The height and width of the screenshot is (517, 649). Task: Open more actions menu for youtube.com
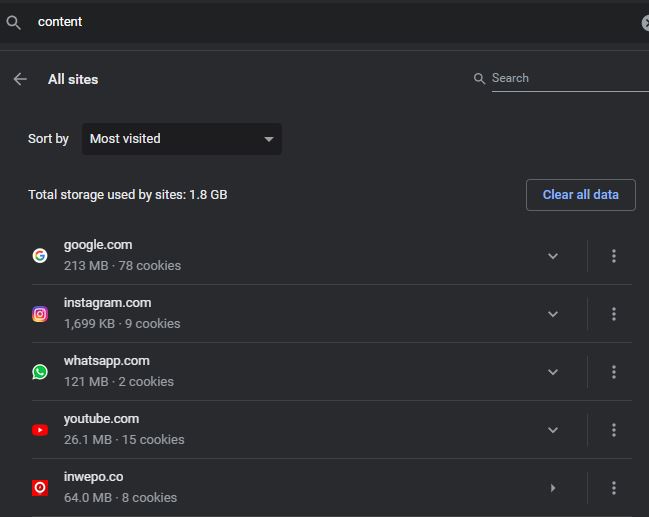click(614, 430)
